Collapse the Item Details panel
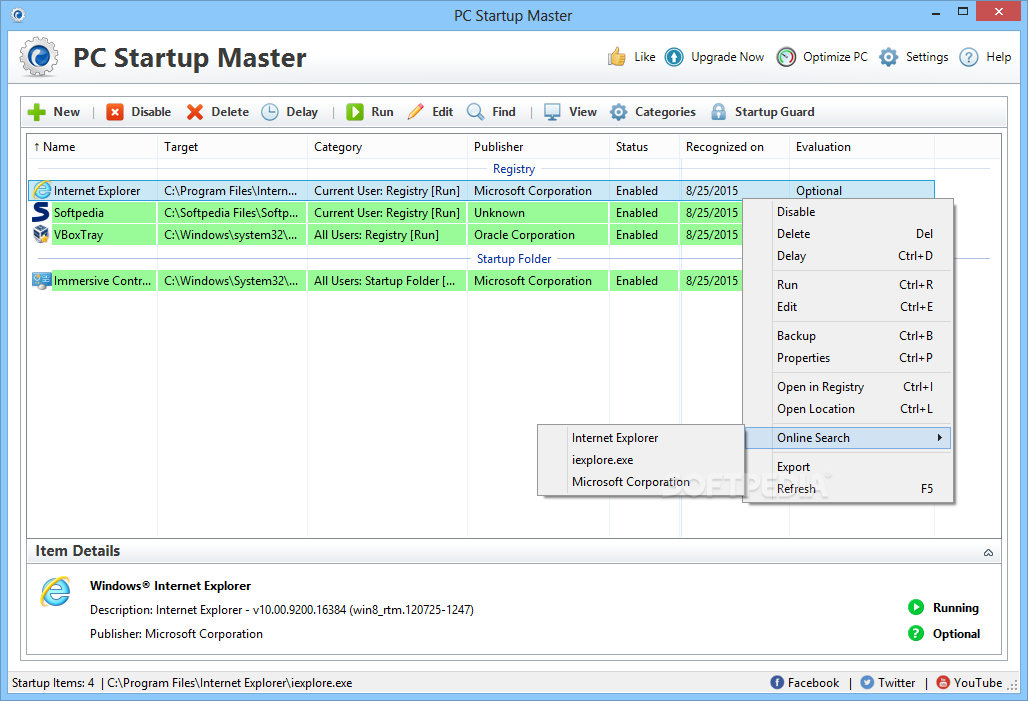The height and width of the screenshot is (701, 1028). pyautogui.click(x=988, y=553)
